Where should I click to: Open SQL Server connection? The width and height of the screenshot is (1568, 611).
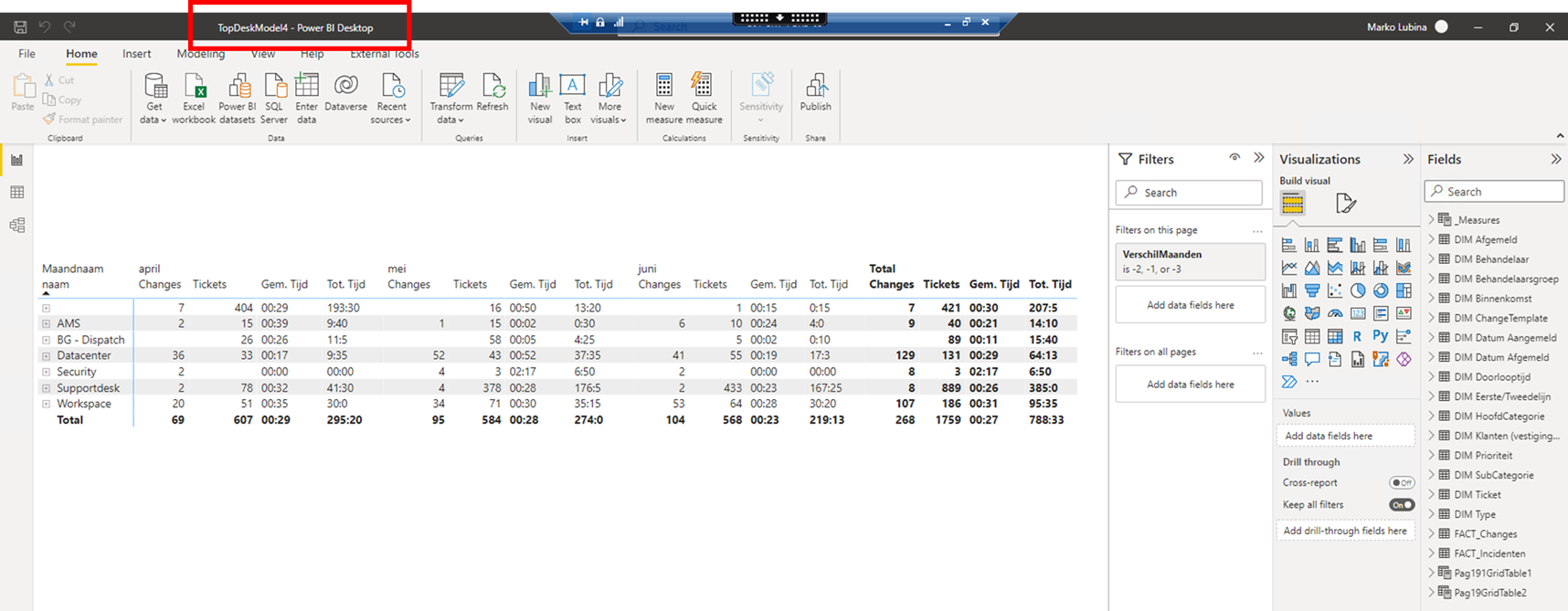274,99
